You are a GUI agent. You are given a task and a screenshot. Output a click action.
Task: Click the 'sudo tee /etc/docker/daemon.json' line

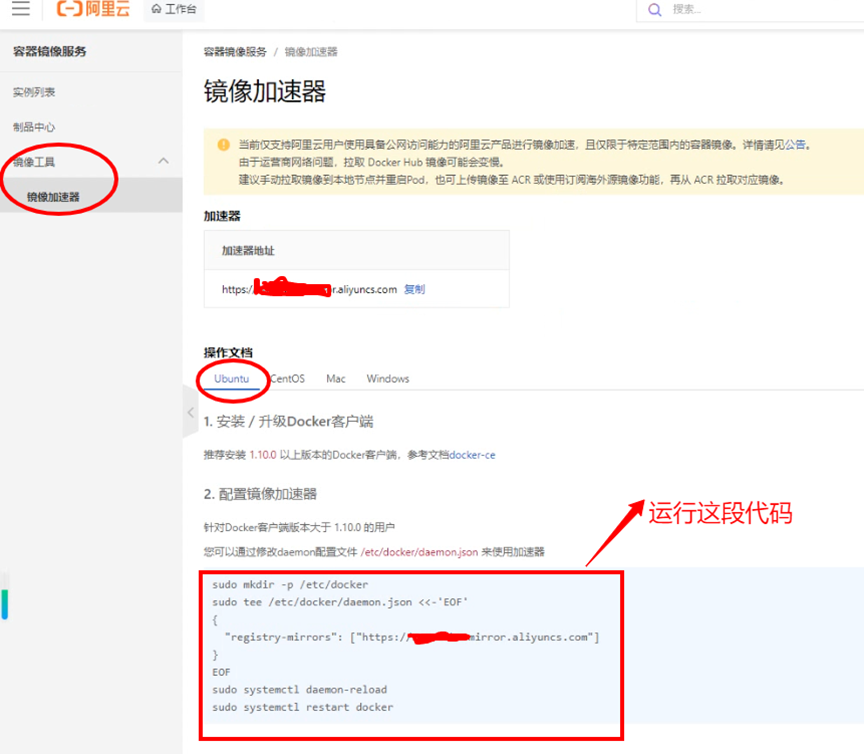click(339, 602)
